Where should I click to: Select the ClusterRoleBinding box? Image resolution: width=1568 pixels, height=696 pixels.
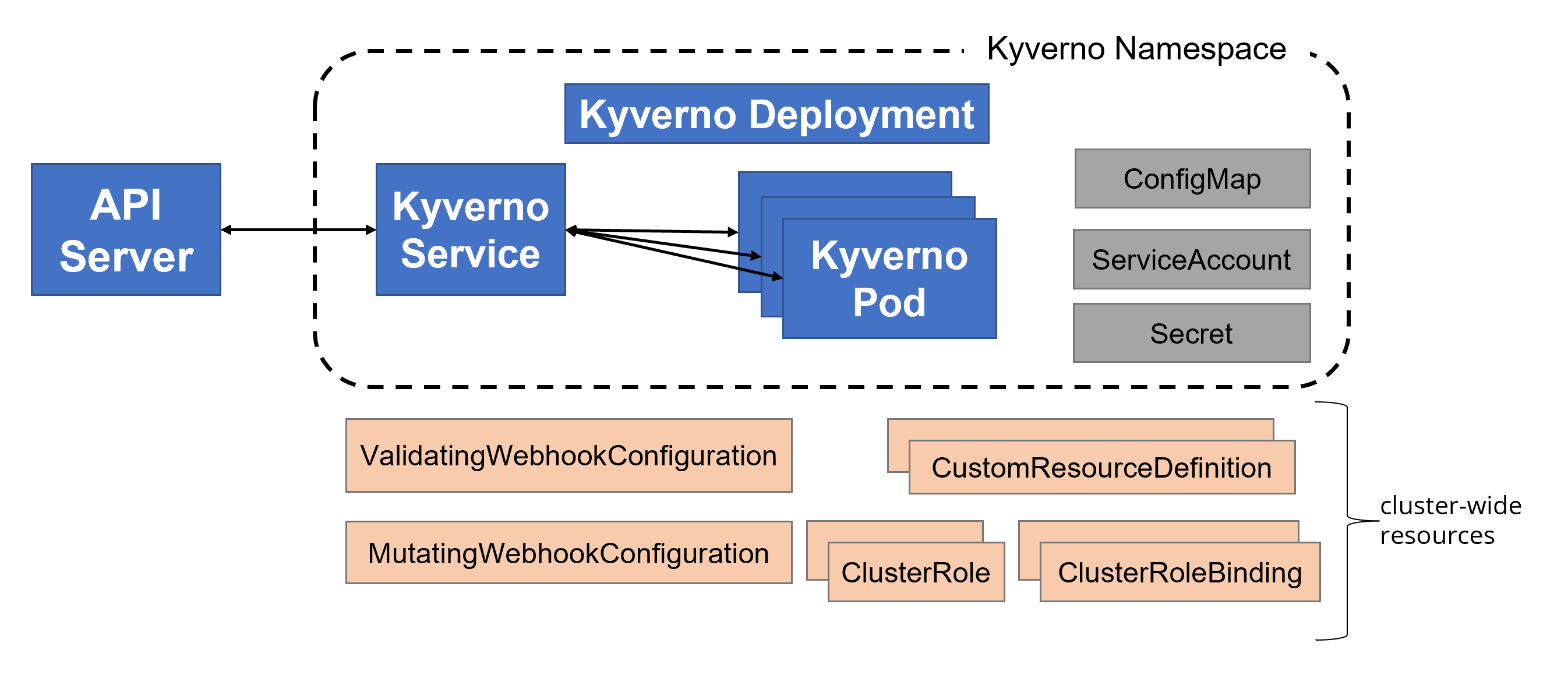click(1179, 572)
